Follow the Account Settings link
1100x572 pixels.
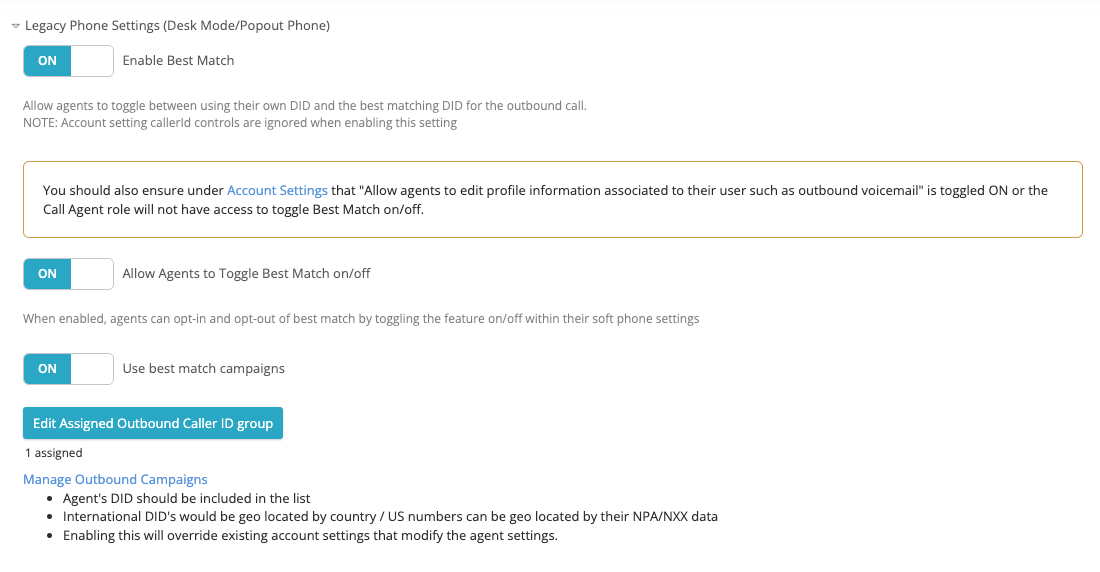point(277,190)
